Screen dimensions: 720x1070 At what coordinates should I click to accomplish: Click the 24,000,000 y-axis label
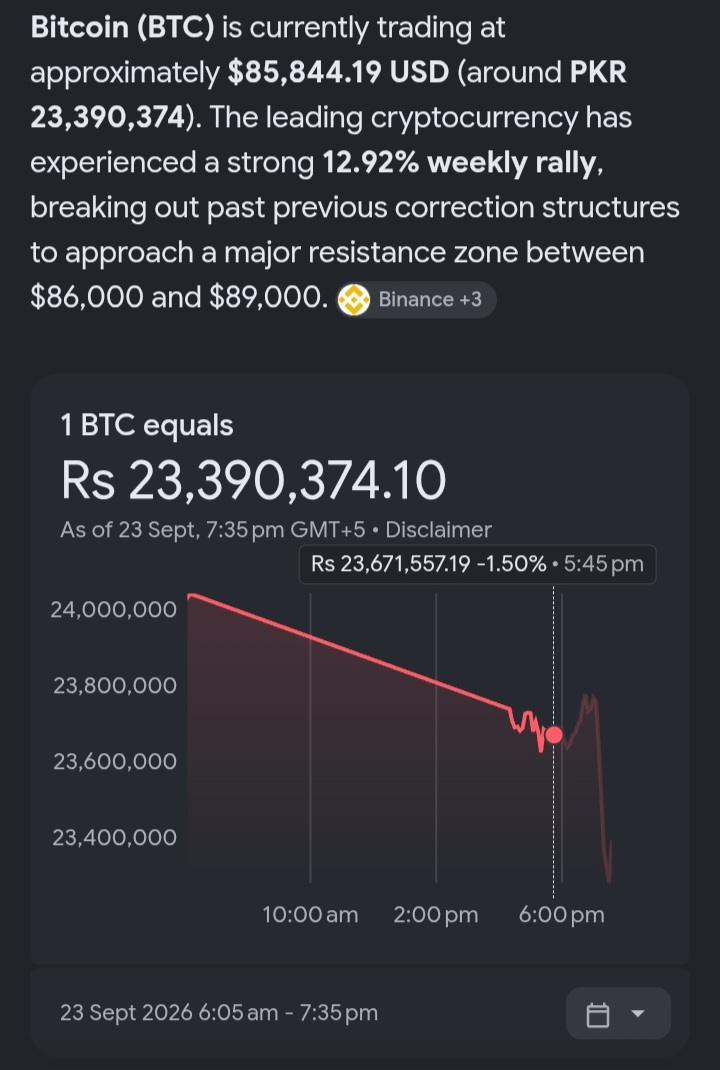pyautogui.click(x=113, y=609)
